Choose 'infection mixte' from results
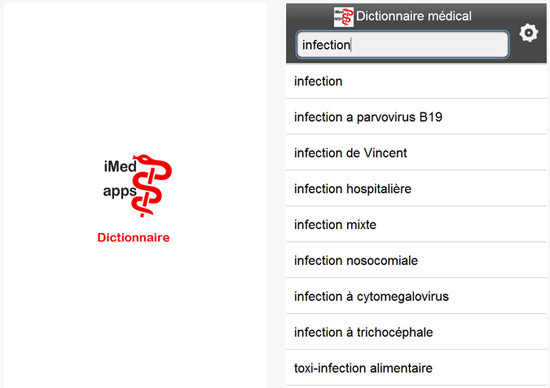Screen dimensions: 550x388 tap(416, 225)
